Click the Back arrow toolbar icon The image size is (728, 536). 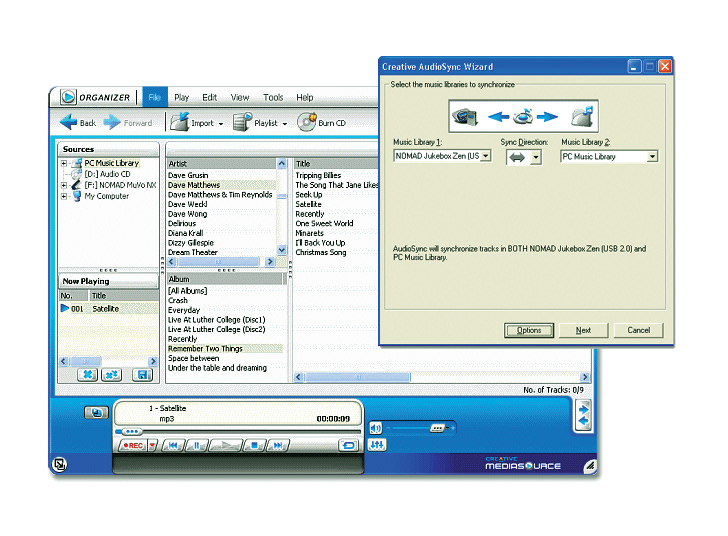click(68, 122)
